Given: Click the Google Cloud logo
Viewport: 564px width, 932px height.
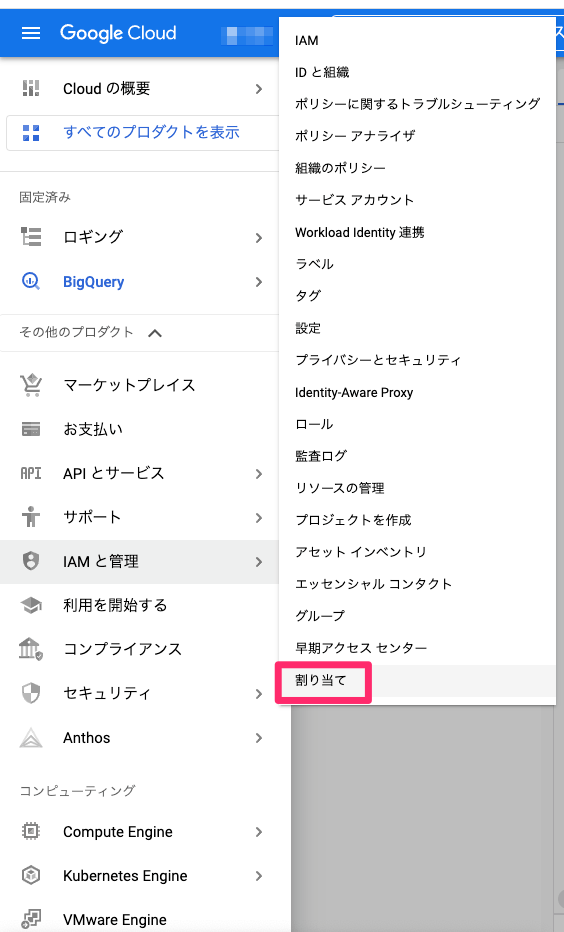Looking at the screenshot, I should pyautogui.click(x=118, y=33).
